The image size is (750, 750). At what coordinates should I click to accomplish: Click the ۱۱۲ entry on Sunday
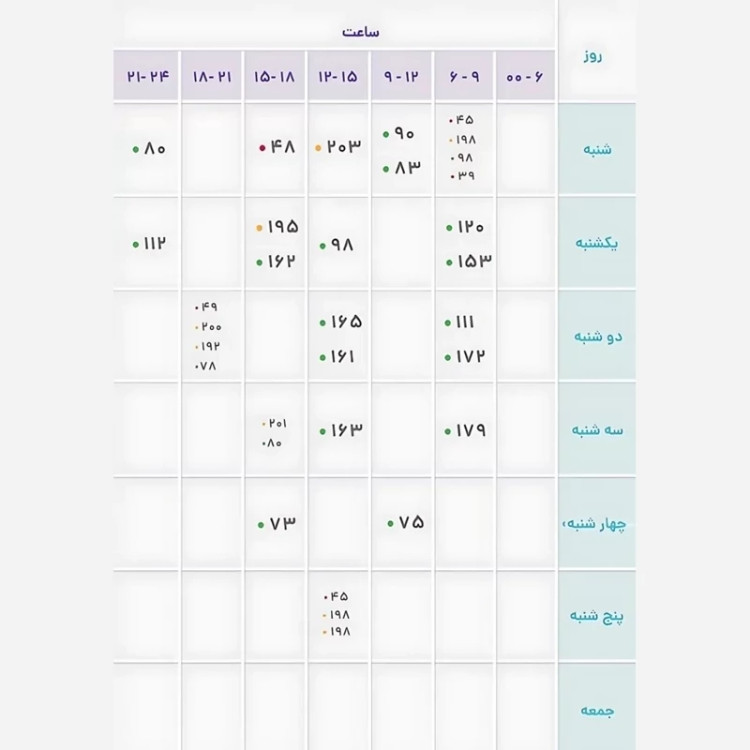[149, 243]
